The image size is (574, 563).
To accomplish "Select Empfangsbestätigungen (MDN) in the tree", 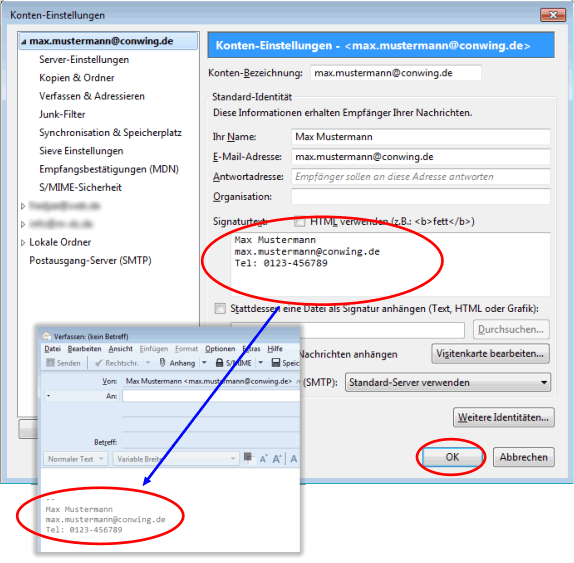I will coord(109,169).
